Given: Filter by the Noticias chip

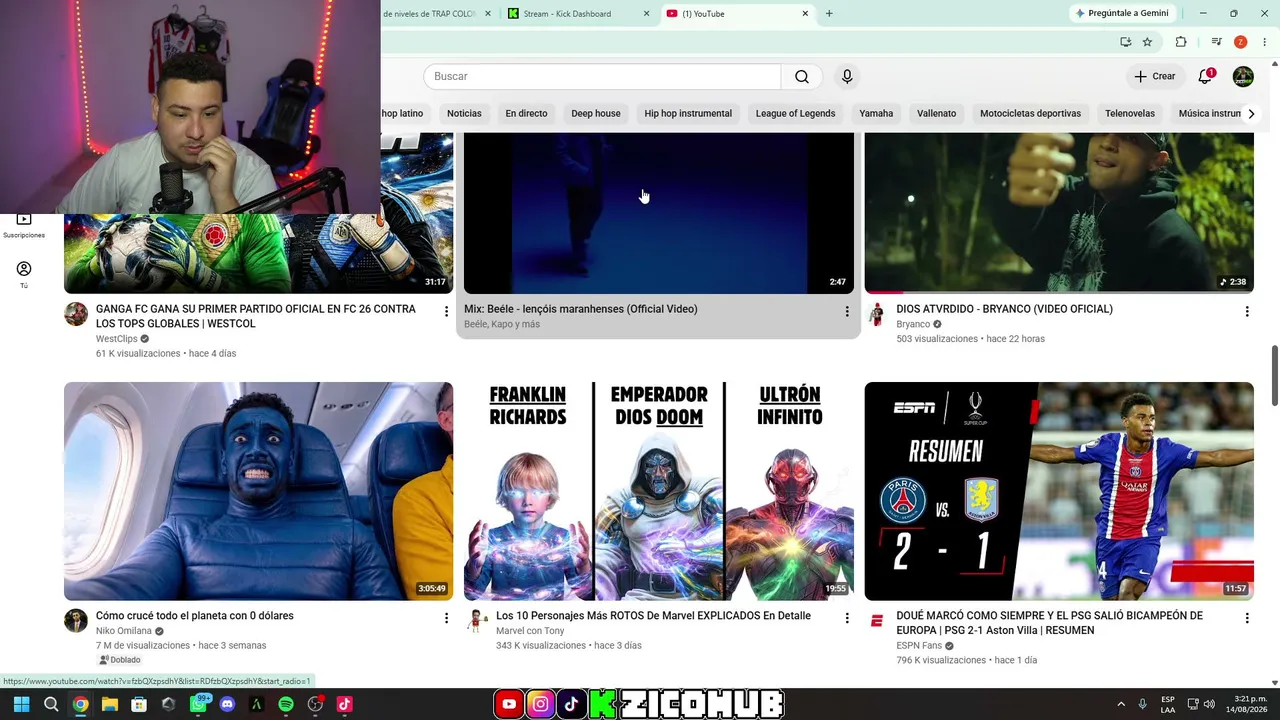Looking at the screenshot, I should pos(464,114).
